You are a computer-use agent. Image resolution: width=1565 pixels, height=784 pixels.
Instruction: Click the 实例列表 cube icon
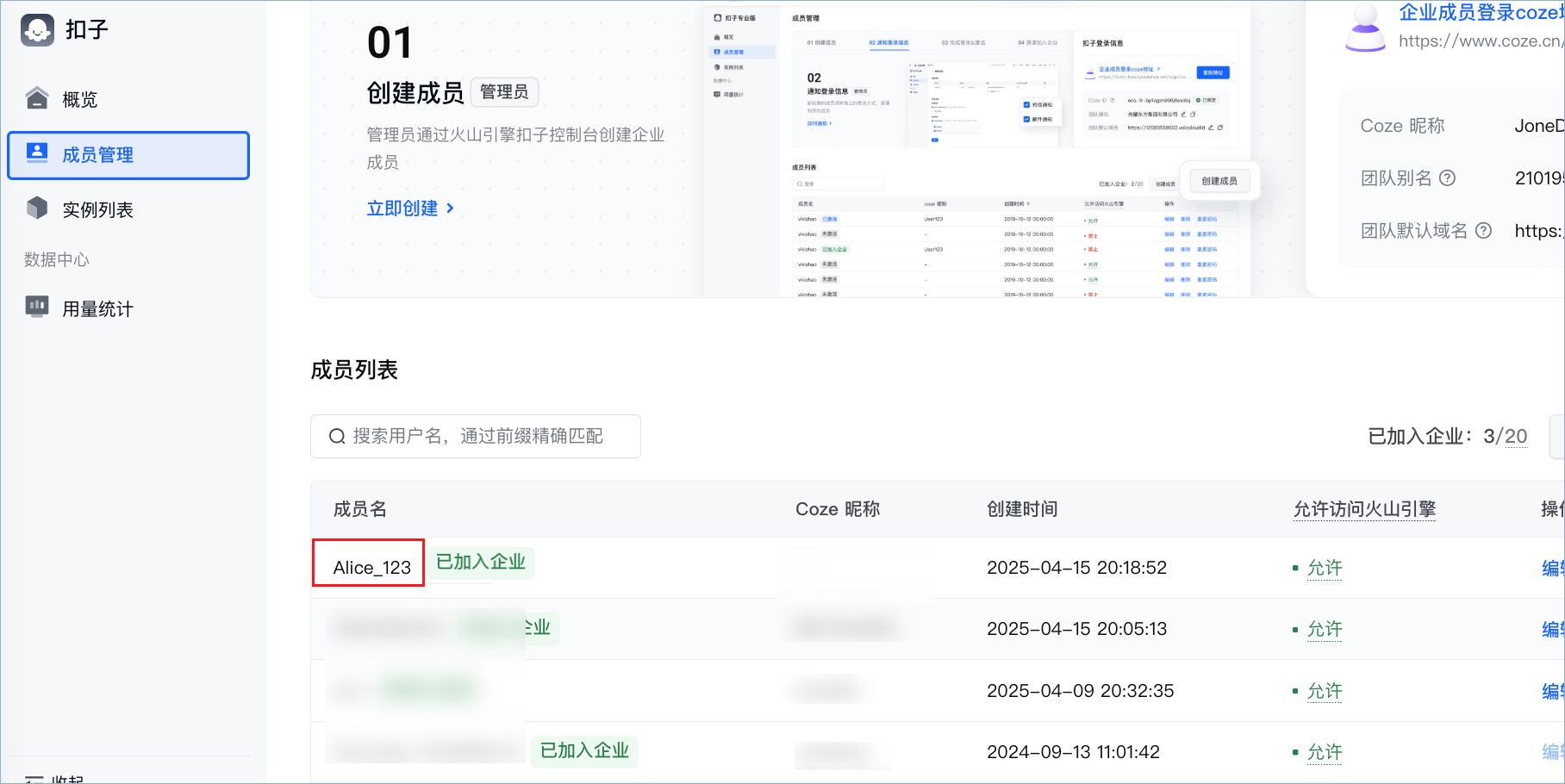point(37,208)
